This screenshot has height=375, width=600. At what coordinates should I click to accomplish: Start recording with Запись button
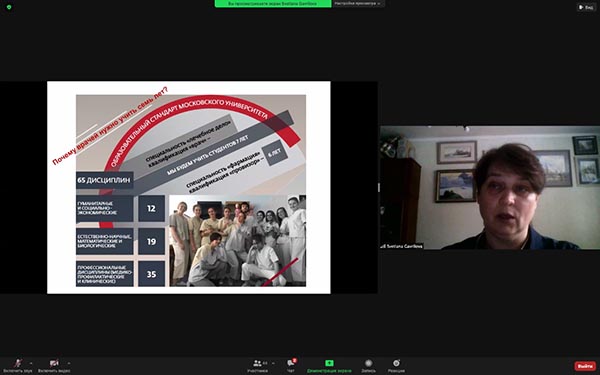pyautogui.click(x=368, y=365)
